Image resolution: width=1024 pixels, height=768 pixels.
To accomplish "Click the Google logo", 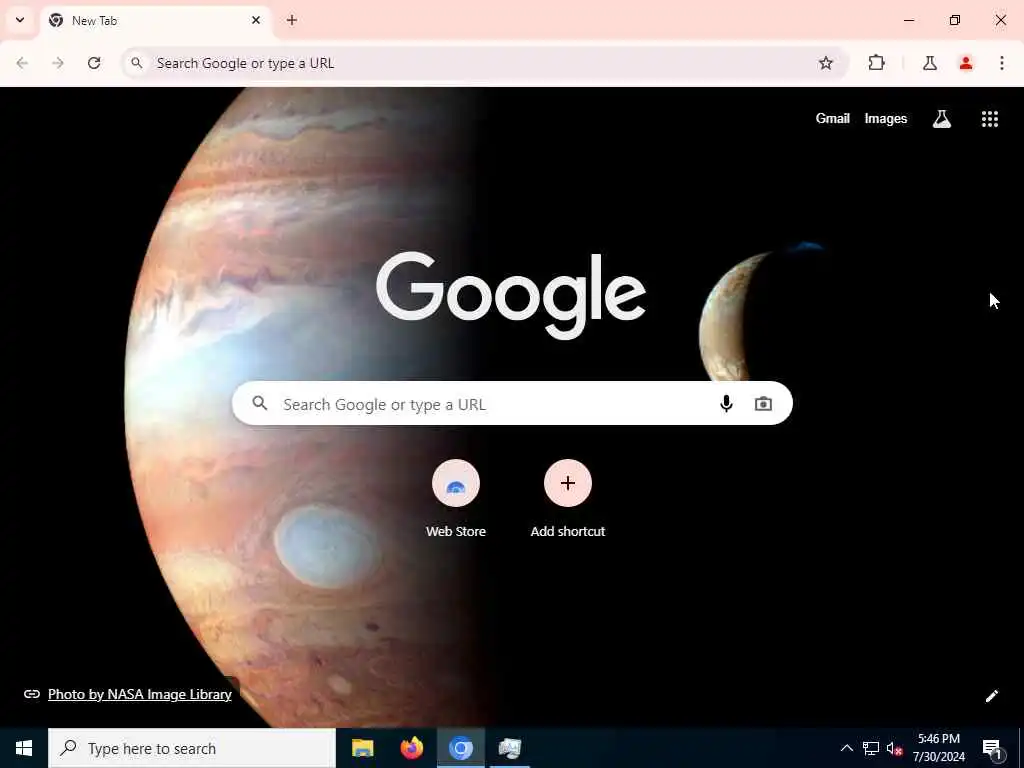I will point(511,295).
